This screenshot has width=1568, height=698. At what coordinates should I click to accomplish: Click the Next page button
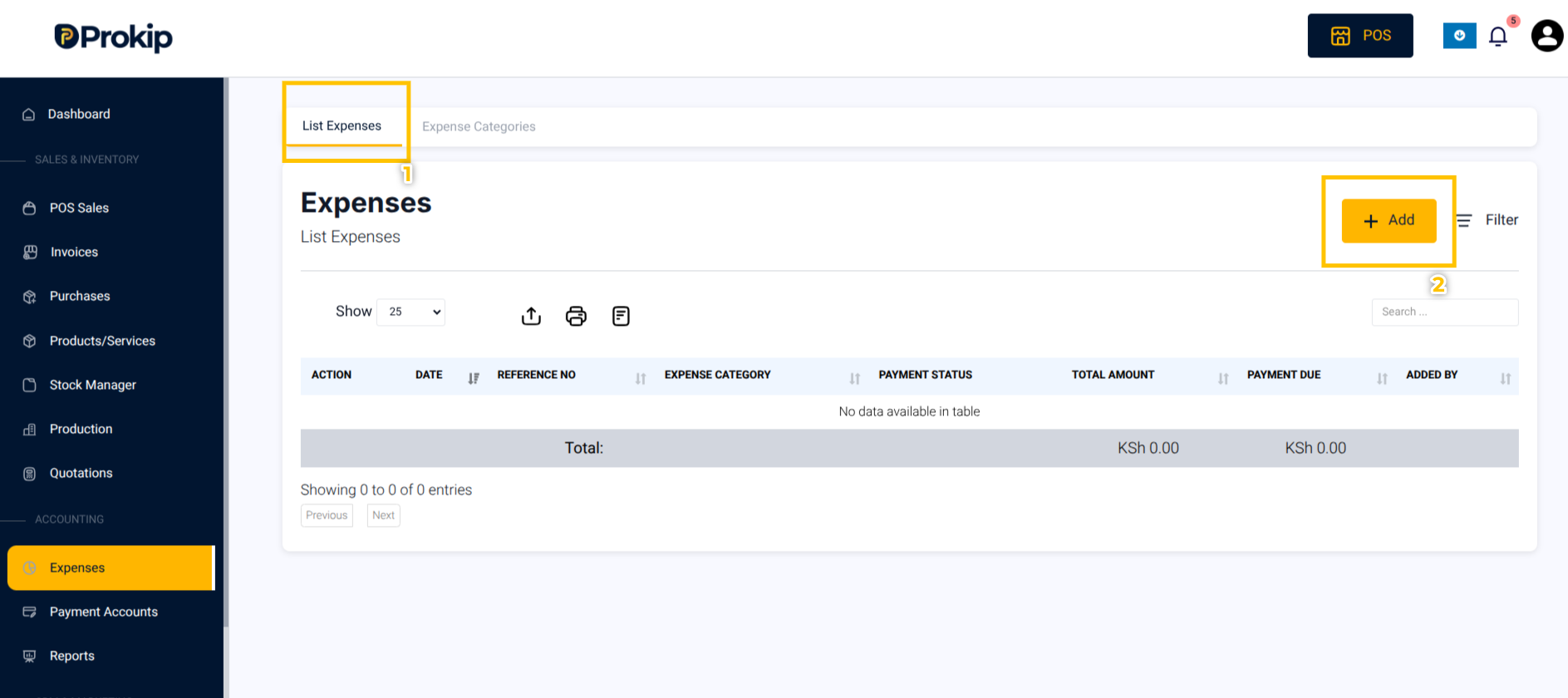[384, 515]
